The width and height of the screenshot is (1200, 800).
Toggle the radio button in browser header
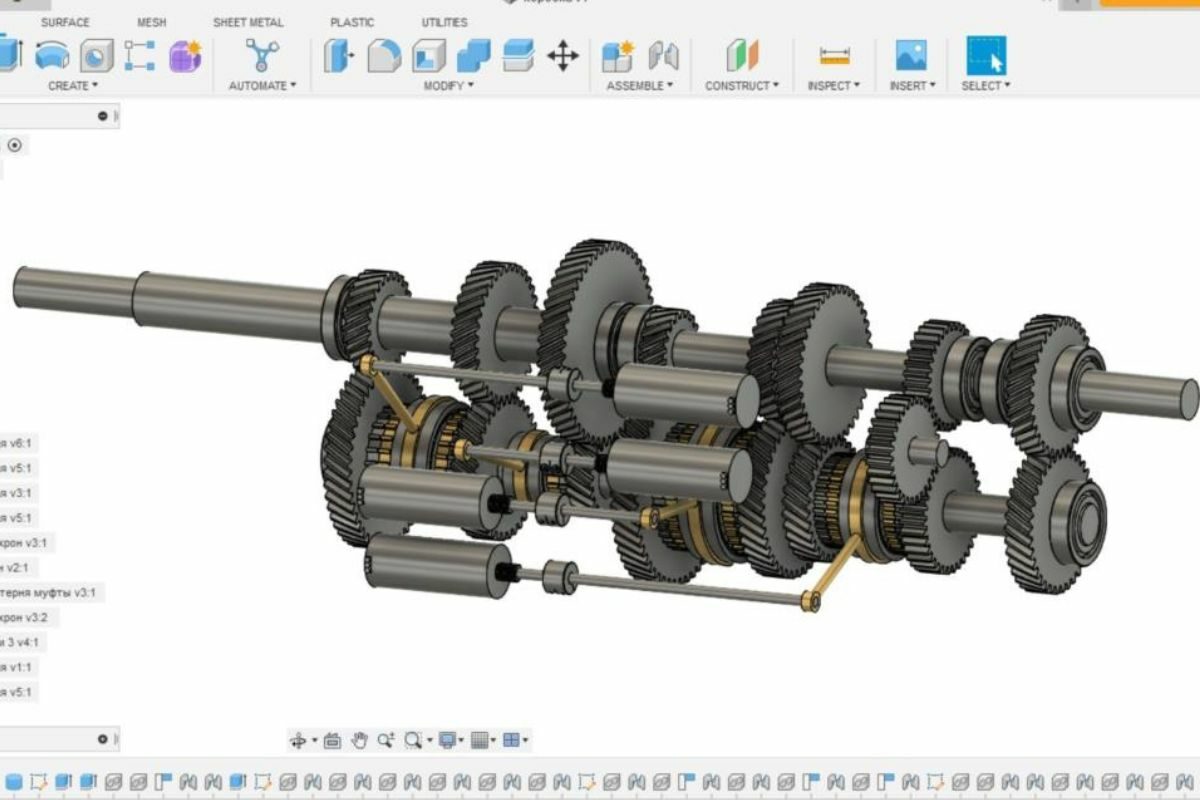[x=14, y=145]
